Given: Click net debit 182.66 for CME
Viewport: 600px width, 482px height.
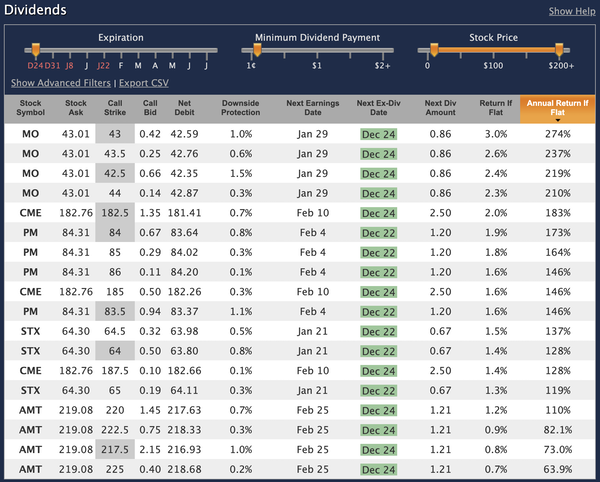Looking at the screenshot, I should [x=184, y=371].
